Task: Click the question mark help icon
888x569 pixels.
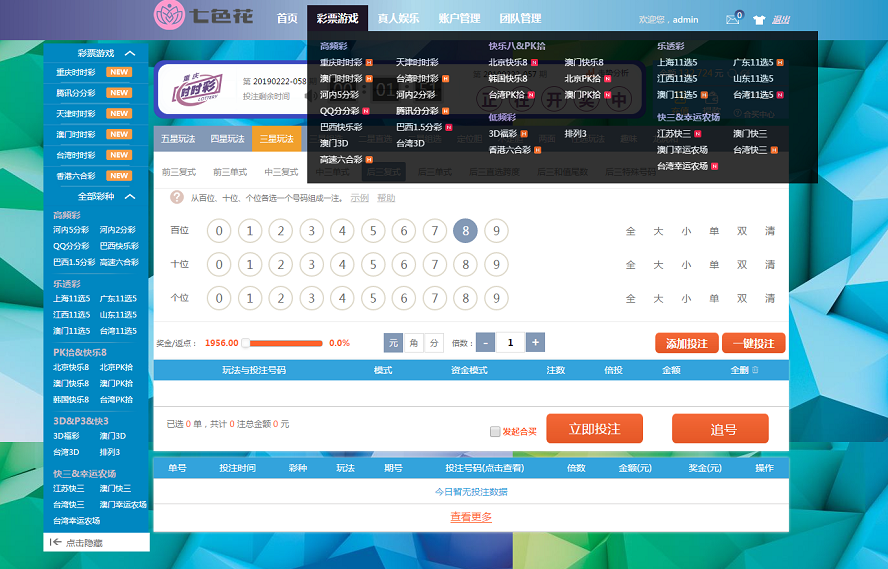Action: (177, 198)
